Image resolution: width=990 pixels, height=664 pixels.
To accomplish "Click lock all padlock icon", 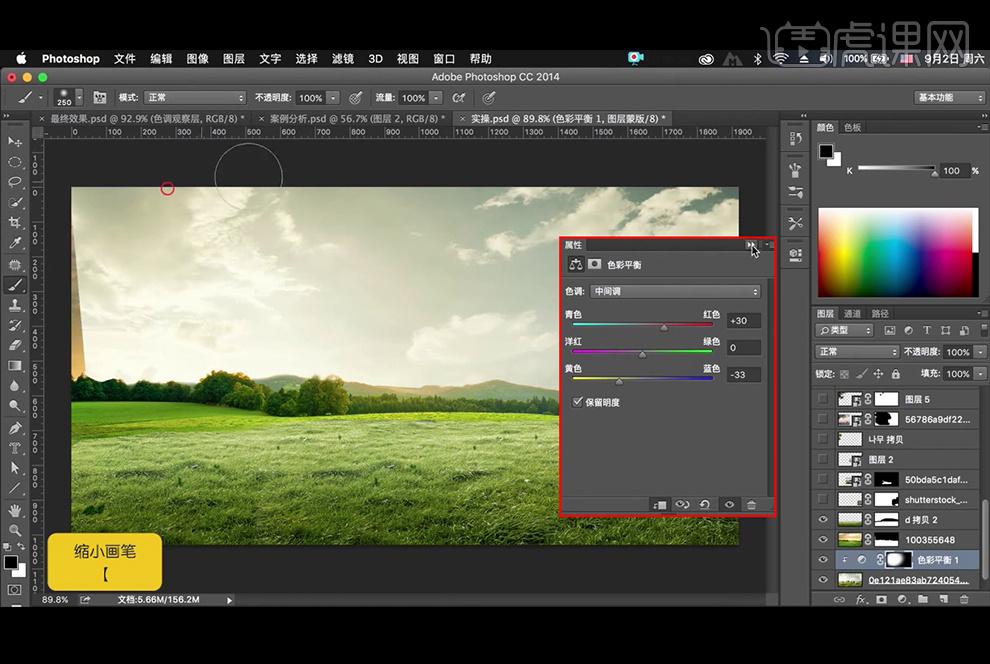I will (895, 374).
